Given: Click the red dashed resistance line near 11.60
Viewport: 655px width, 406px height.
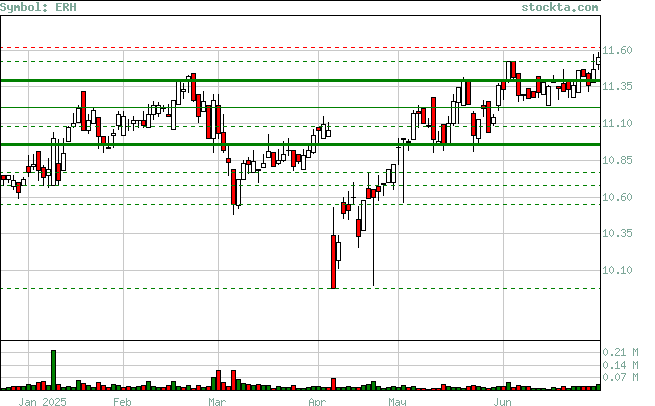Looking at the screenshot, I should point(300,48).
